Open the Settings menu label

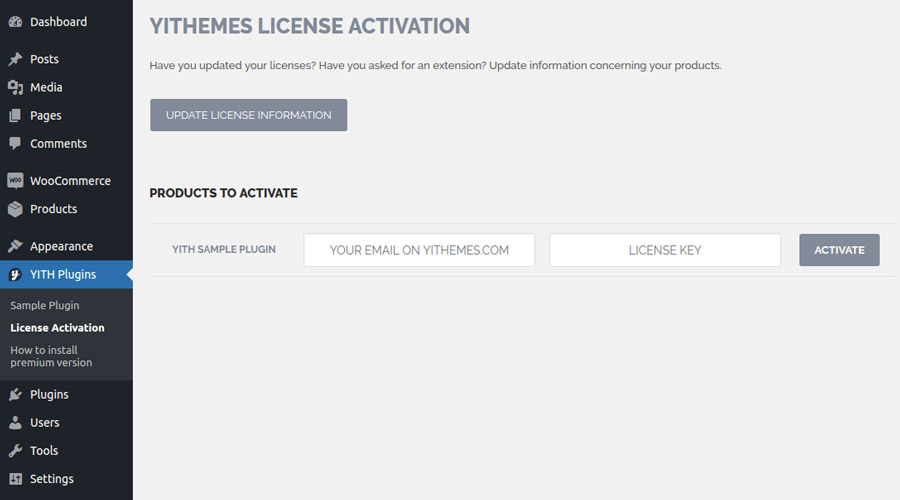click(52, 479)
